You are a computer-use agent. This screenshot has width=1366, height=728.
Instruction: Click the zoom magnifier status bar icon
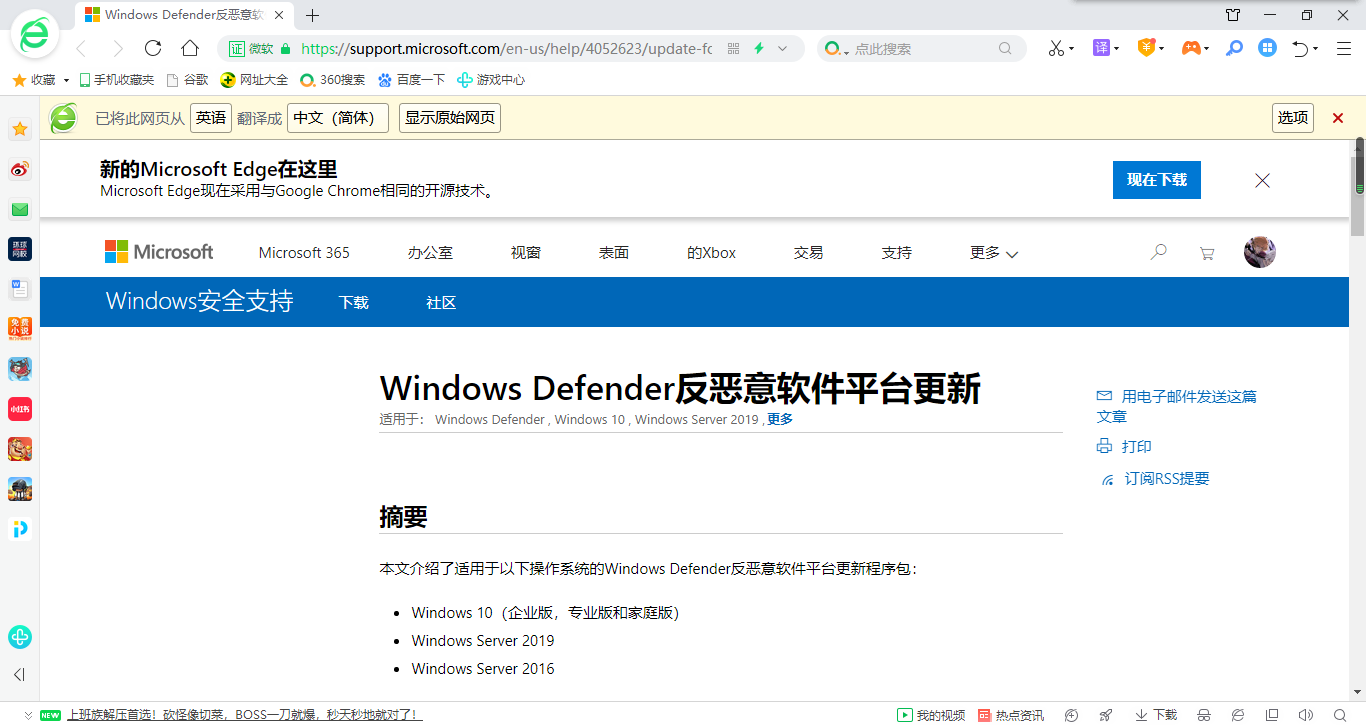(x=1338, y=715)
